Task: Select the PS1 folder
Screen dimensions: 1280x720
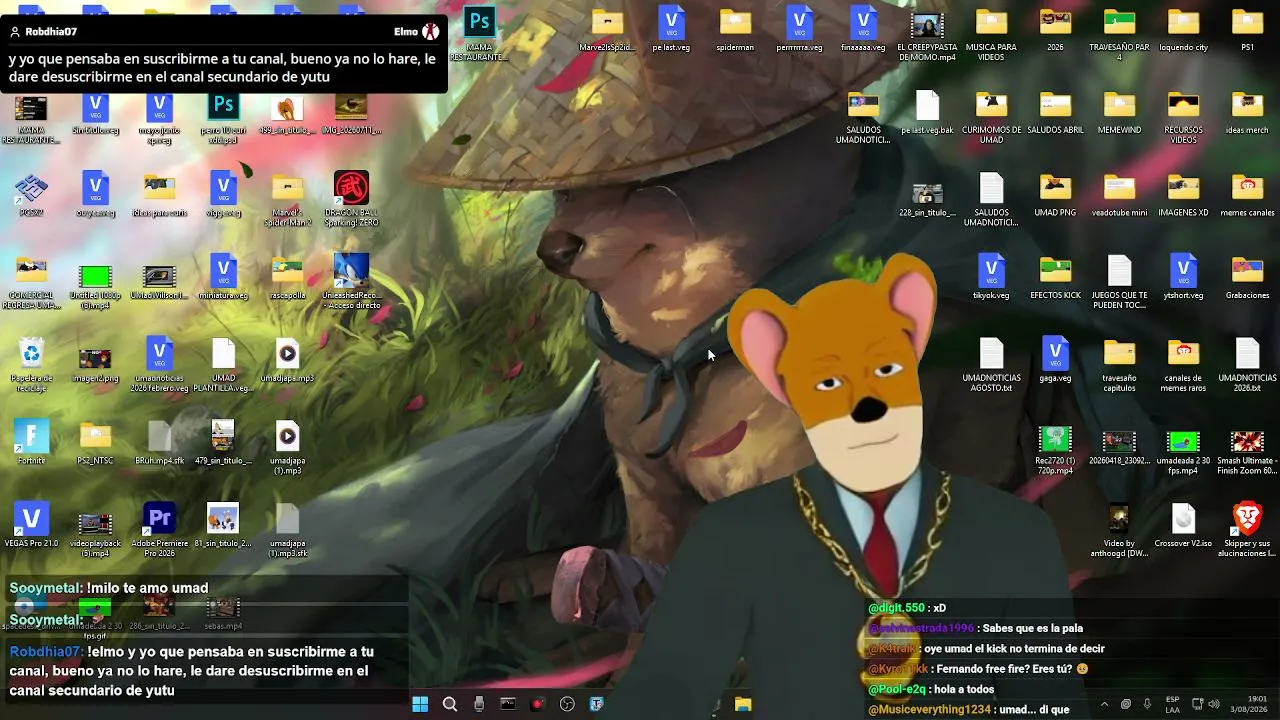Action: coord(1247,29)
